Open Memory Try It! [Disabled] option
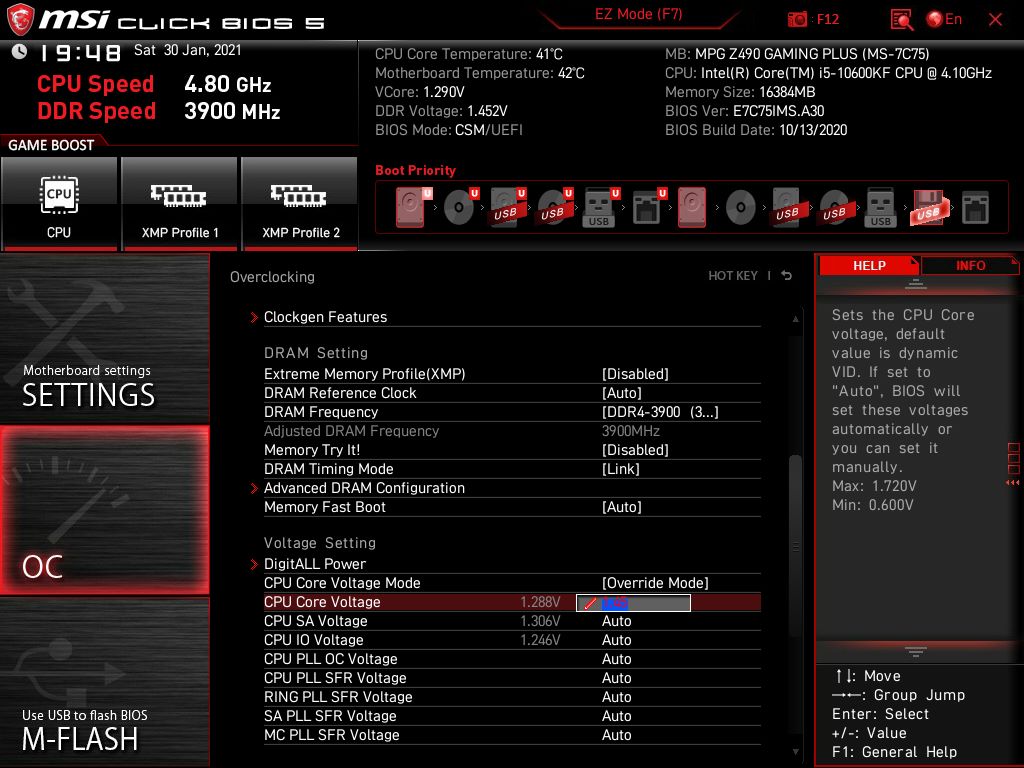 coord(512,449)
